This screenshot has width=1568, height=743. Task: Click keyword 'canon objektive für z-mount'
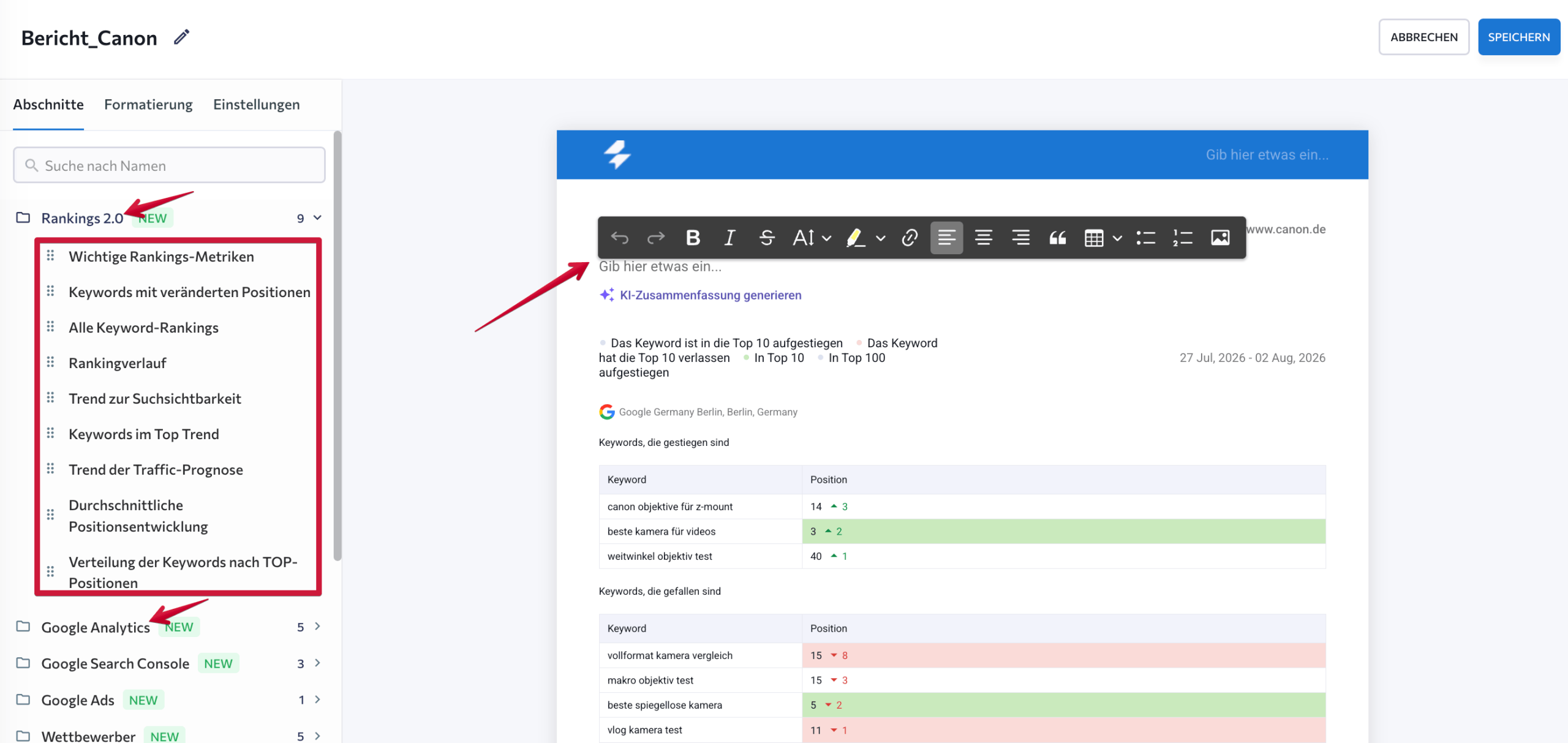670,507
